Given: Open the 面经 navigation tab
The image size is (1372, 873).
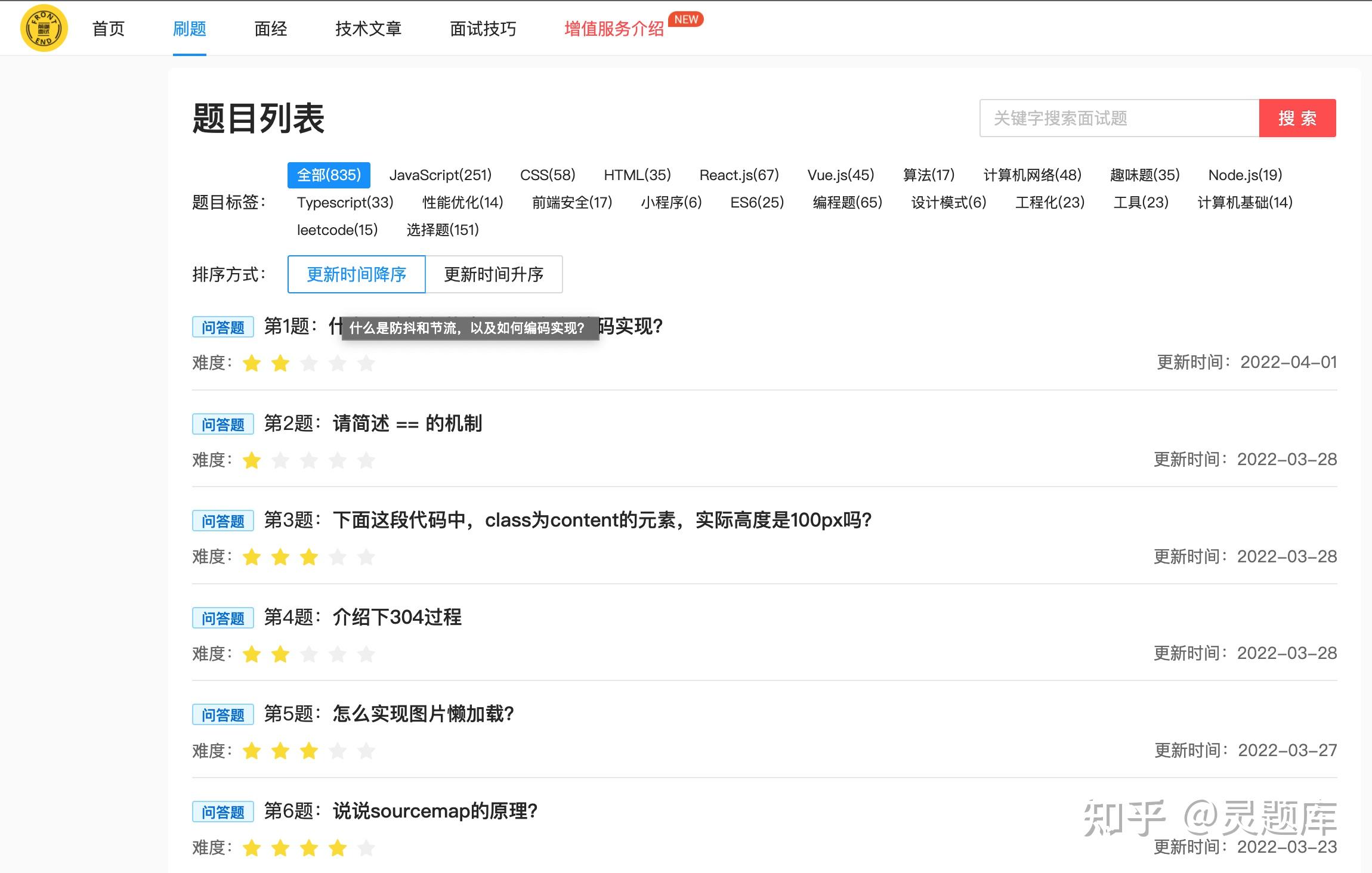Looking at the screenshot, I should click(x=270, y=29).
